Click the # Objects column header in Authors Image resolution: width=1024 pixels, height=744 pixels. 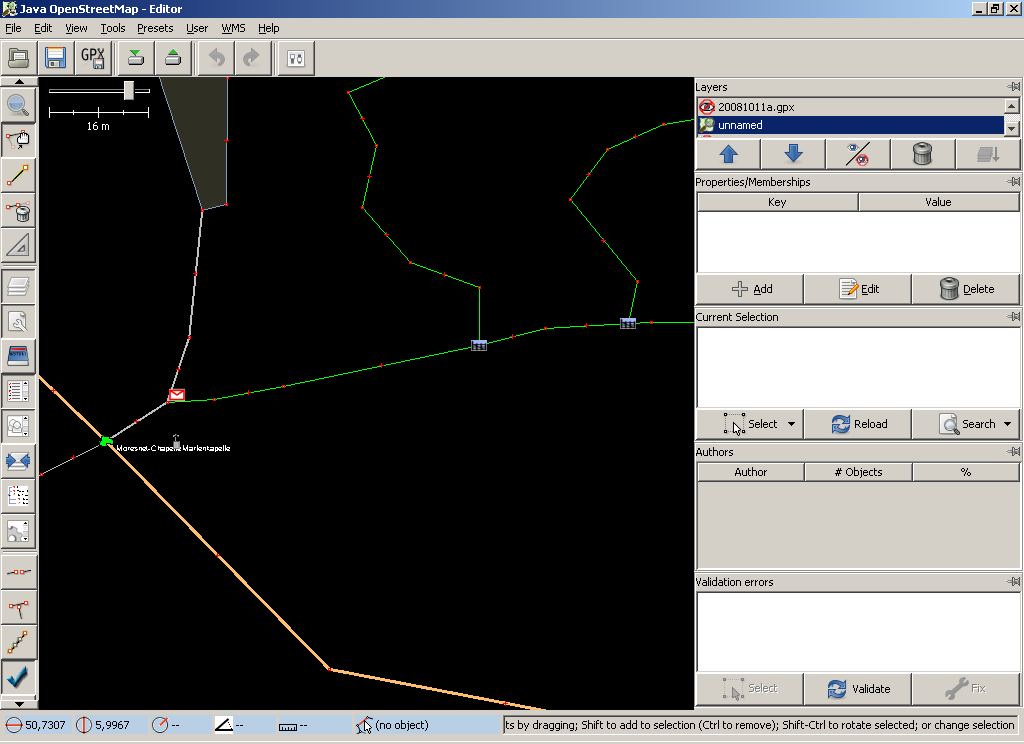[x=857, y=472]
